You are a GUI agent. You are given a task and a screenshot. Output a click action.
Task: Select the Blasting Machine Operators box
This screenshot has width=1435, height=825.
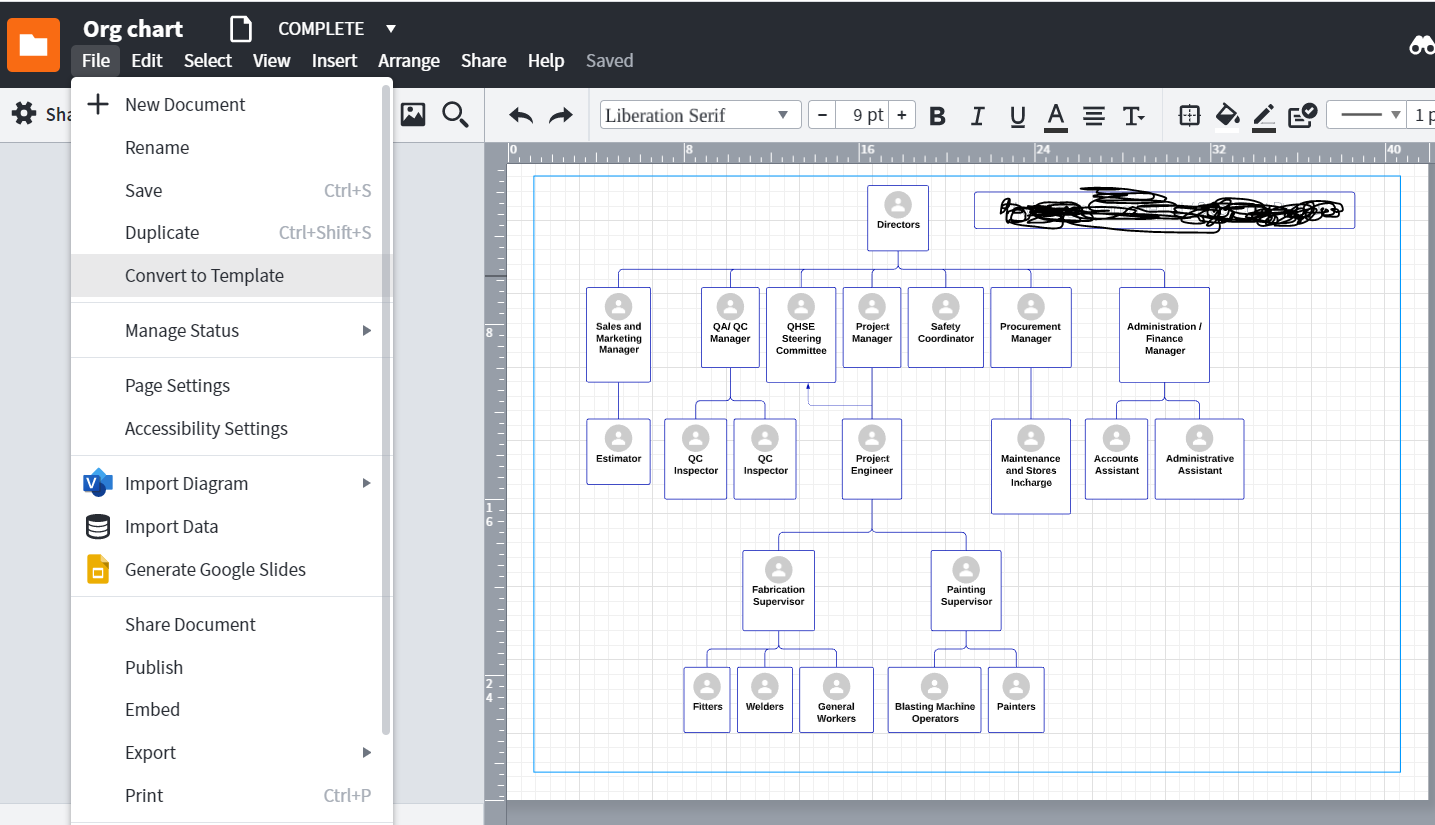[x=934, y=700]
